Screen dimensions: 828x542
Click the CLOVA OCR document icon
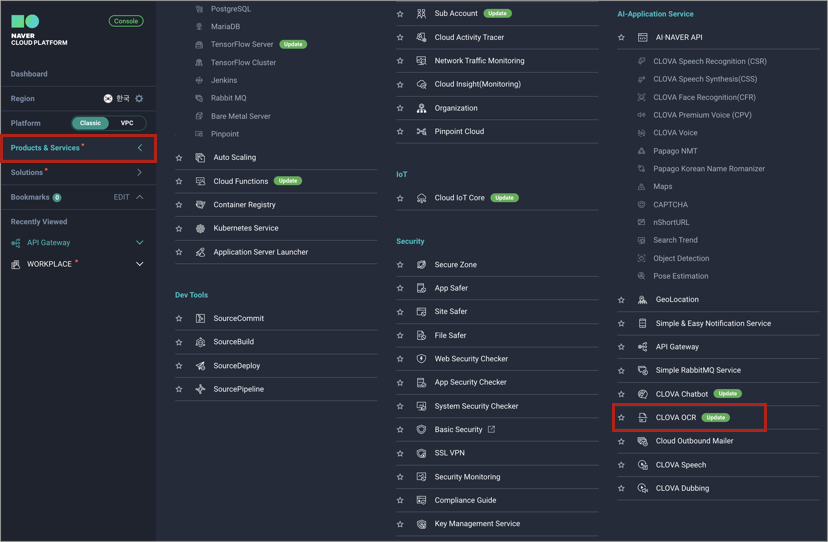click(x=642, y=417)
